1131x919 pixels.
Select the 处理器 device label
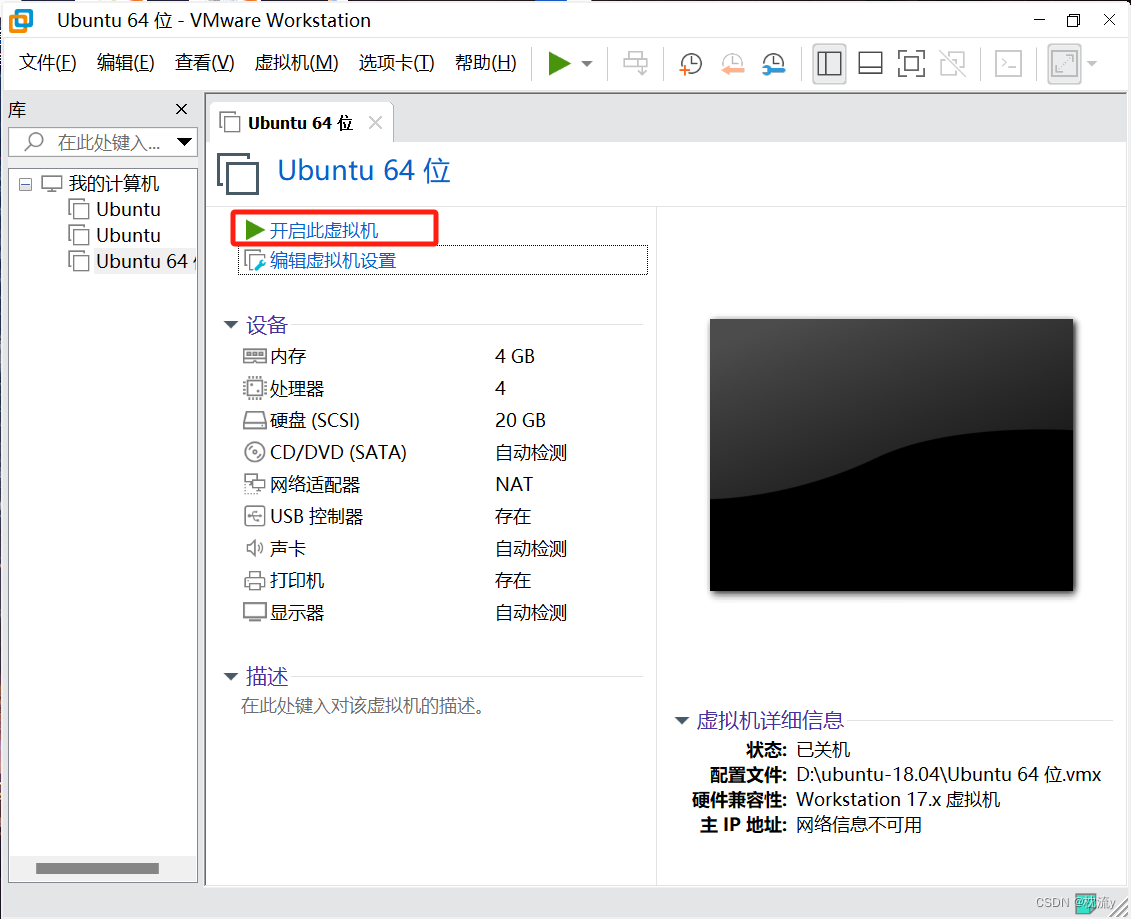click(296, 389)
